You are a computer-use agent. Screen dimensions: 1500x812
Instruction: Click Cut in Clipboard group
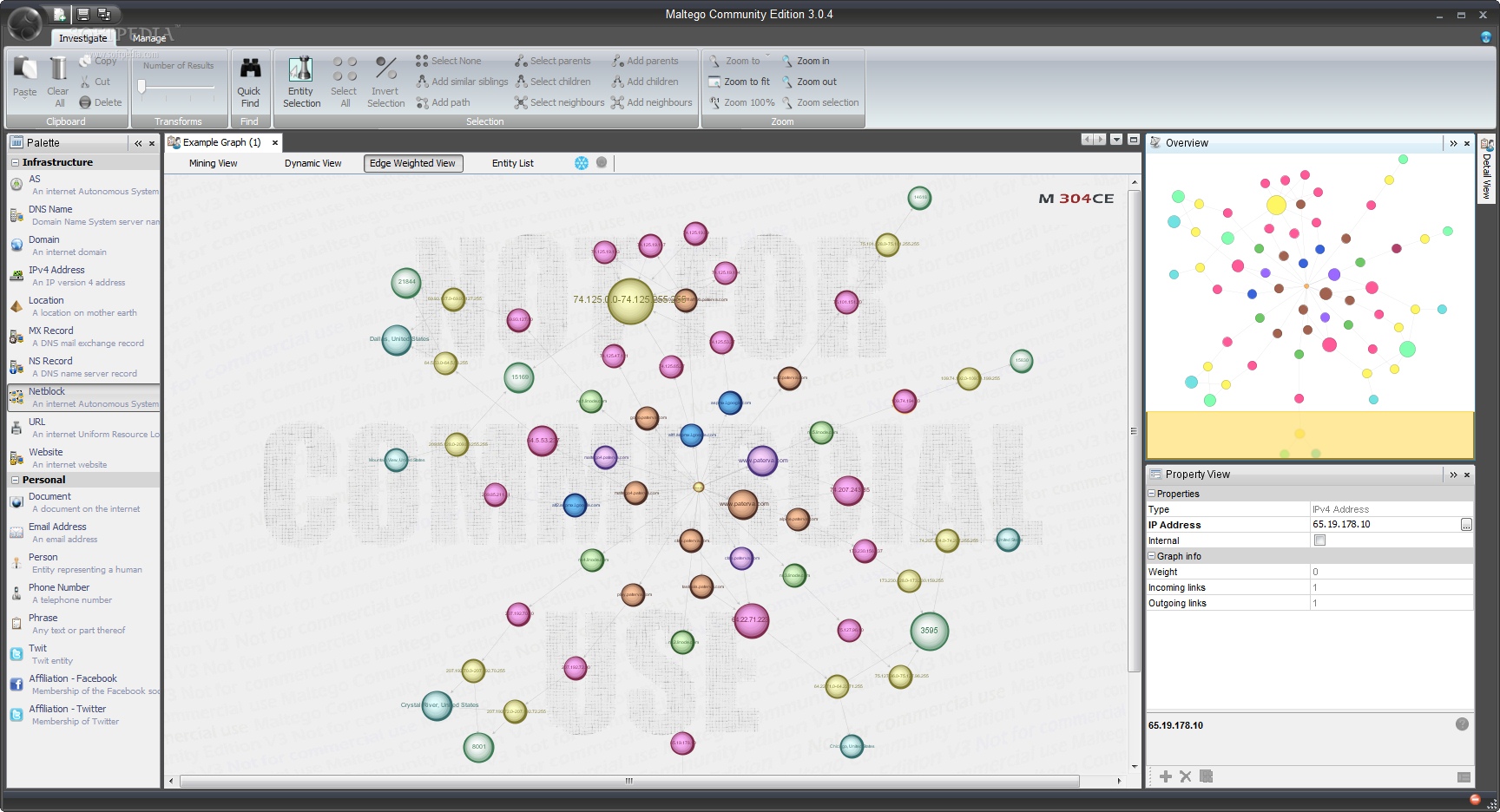point(95,82)
